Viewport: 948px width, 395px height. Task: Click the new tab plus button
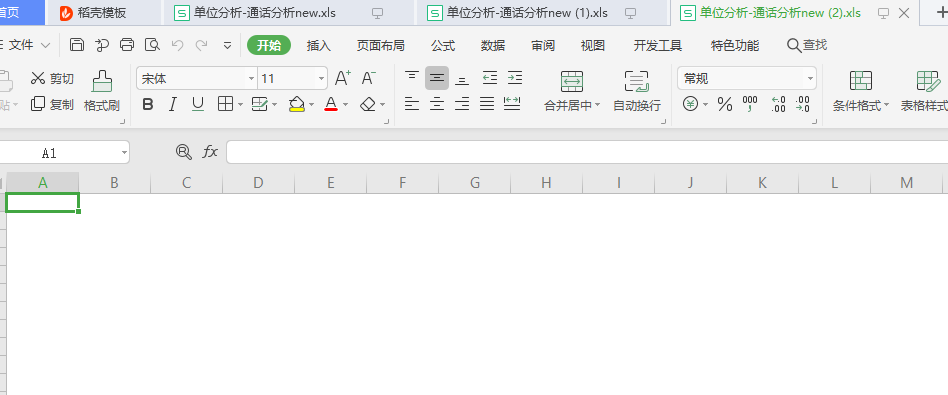(941, 13)
